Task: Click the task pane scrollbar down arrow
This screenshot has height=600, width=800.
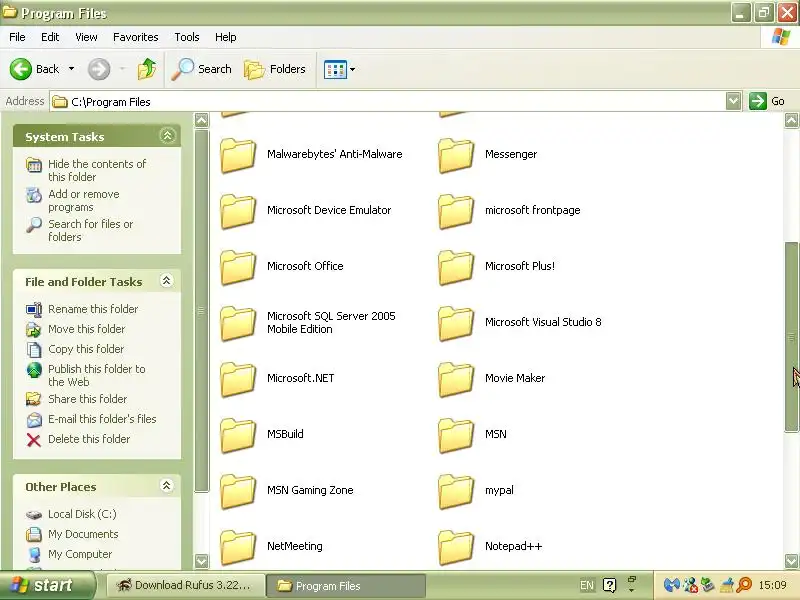Action: click(202, 561)
